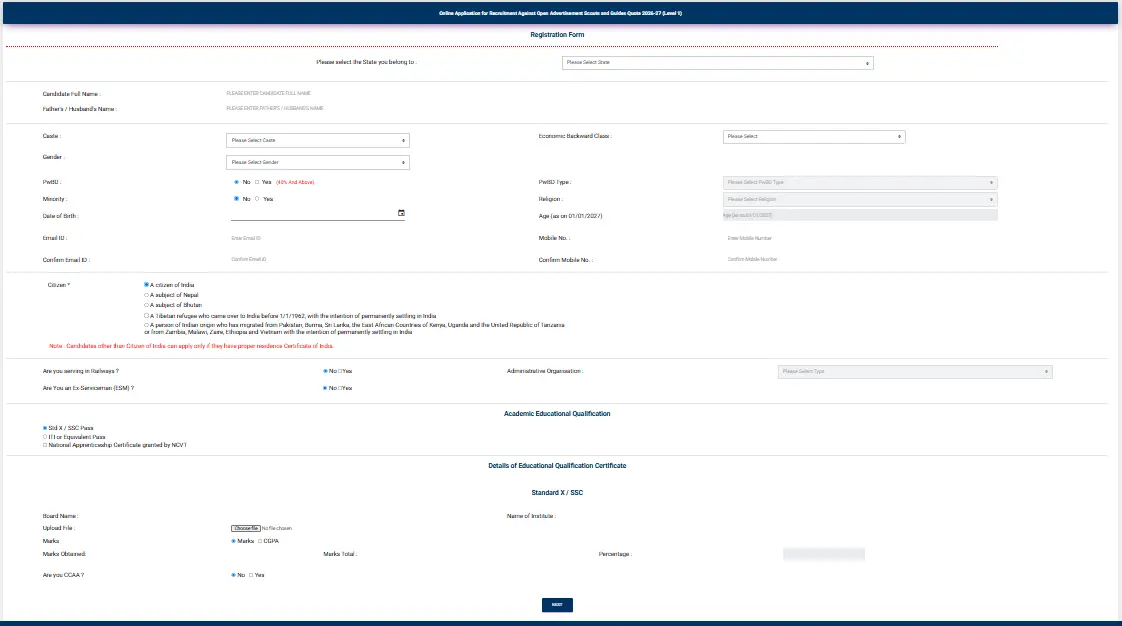Open the Date of Birth calendar icon
The image size is (1122, 626).
401,213
